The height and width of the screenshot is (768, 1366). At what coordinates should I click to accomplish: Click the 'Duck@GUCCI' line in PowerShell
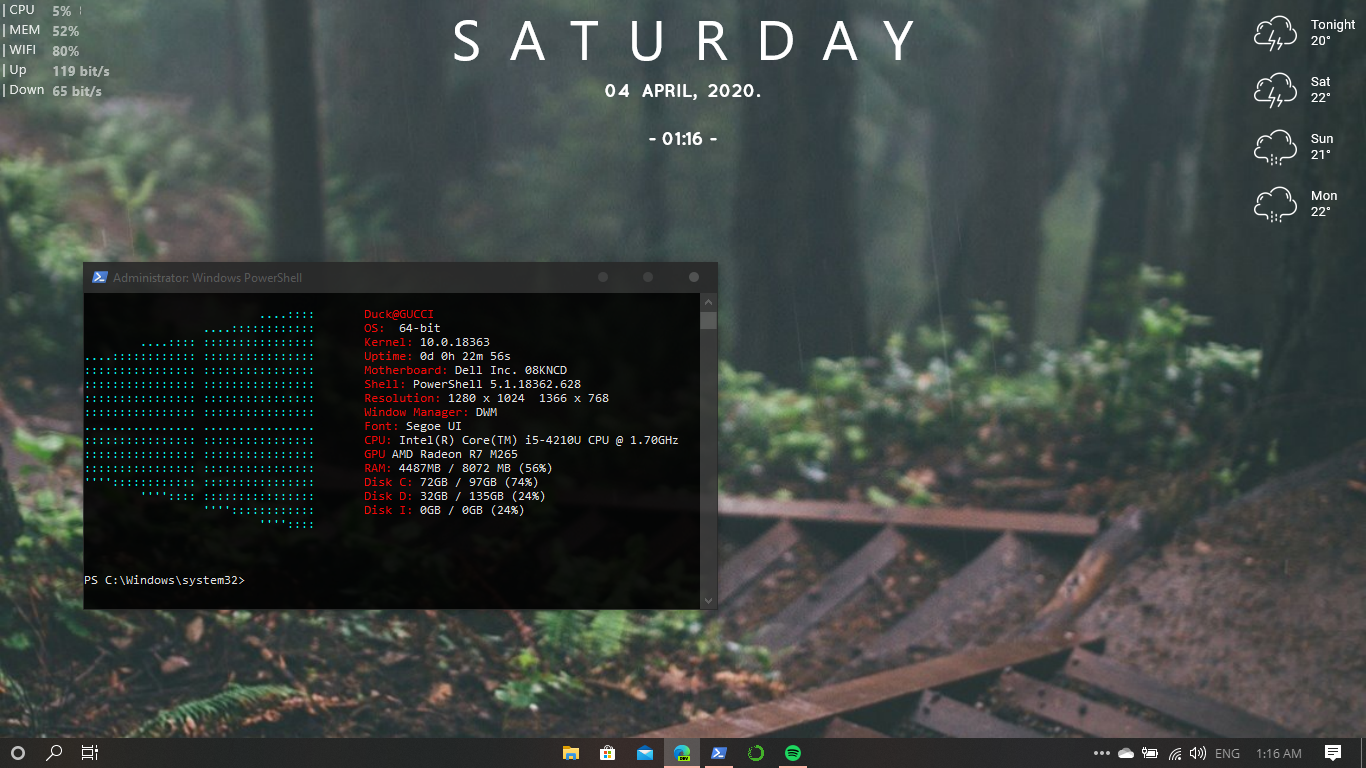click(399, 314)
